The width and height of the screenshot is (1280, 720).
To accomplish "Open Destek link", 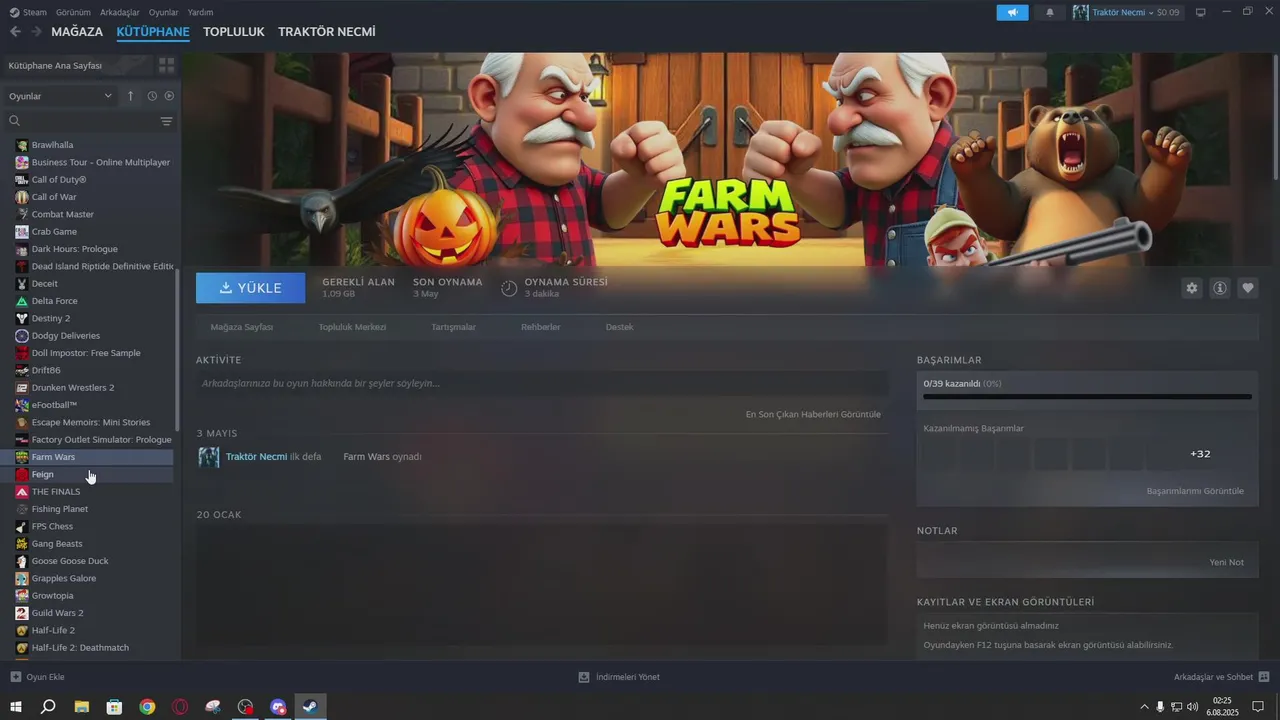I will click(x=619, y=327).
